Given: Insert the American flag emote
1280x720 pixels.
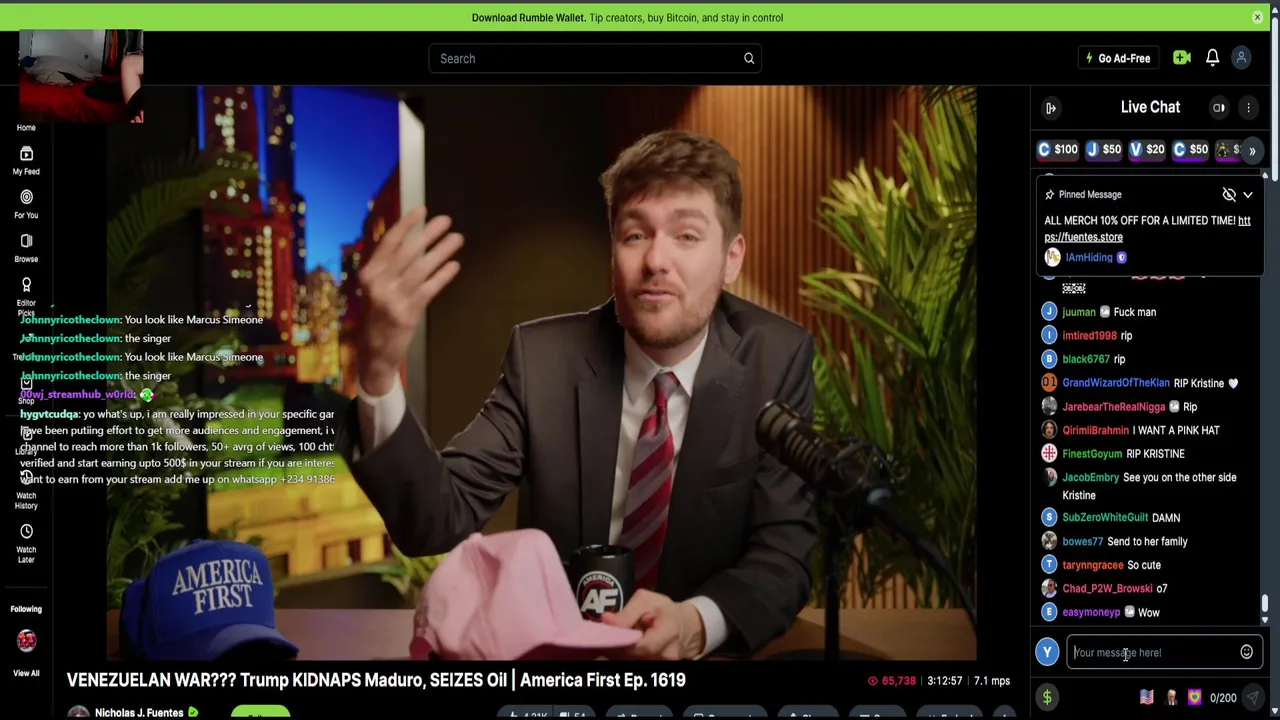Looking at the screenshot, I should coord(1147,697).
